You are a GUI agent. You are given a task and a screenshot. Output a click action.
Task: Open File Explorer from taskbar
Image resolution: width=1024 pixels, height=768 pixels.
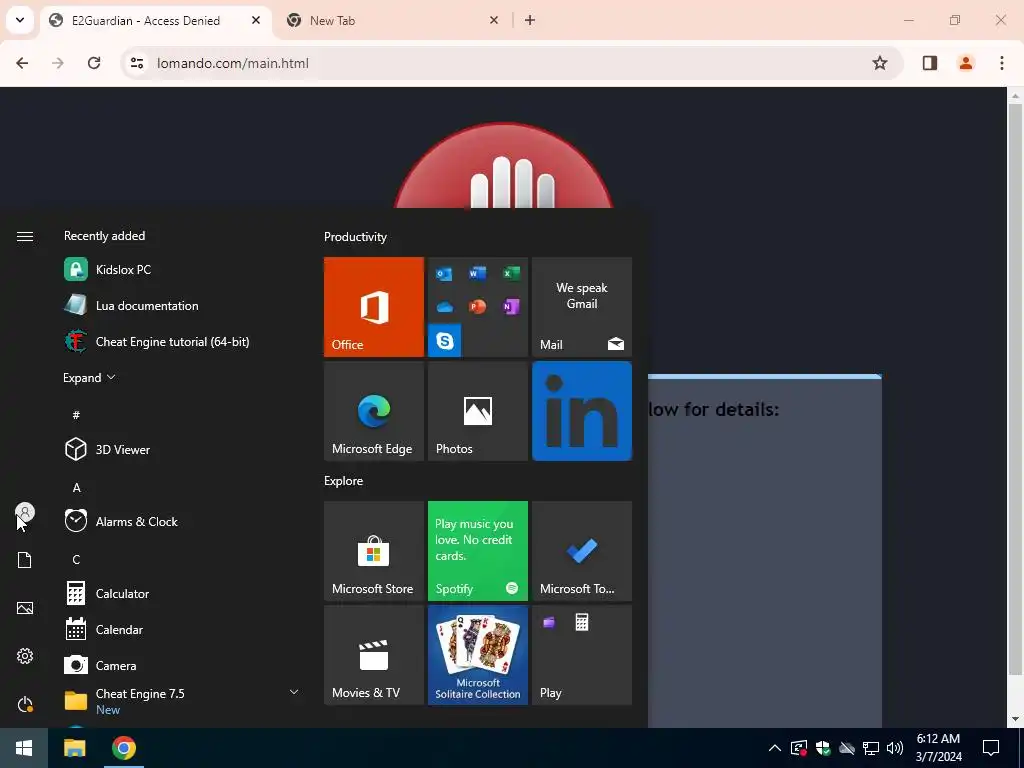(74, 748)
